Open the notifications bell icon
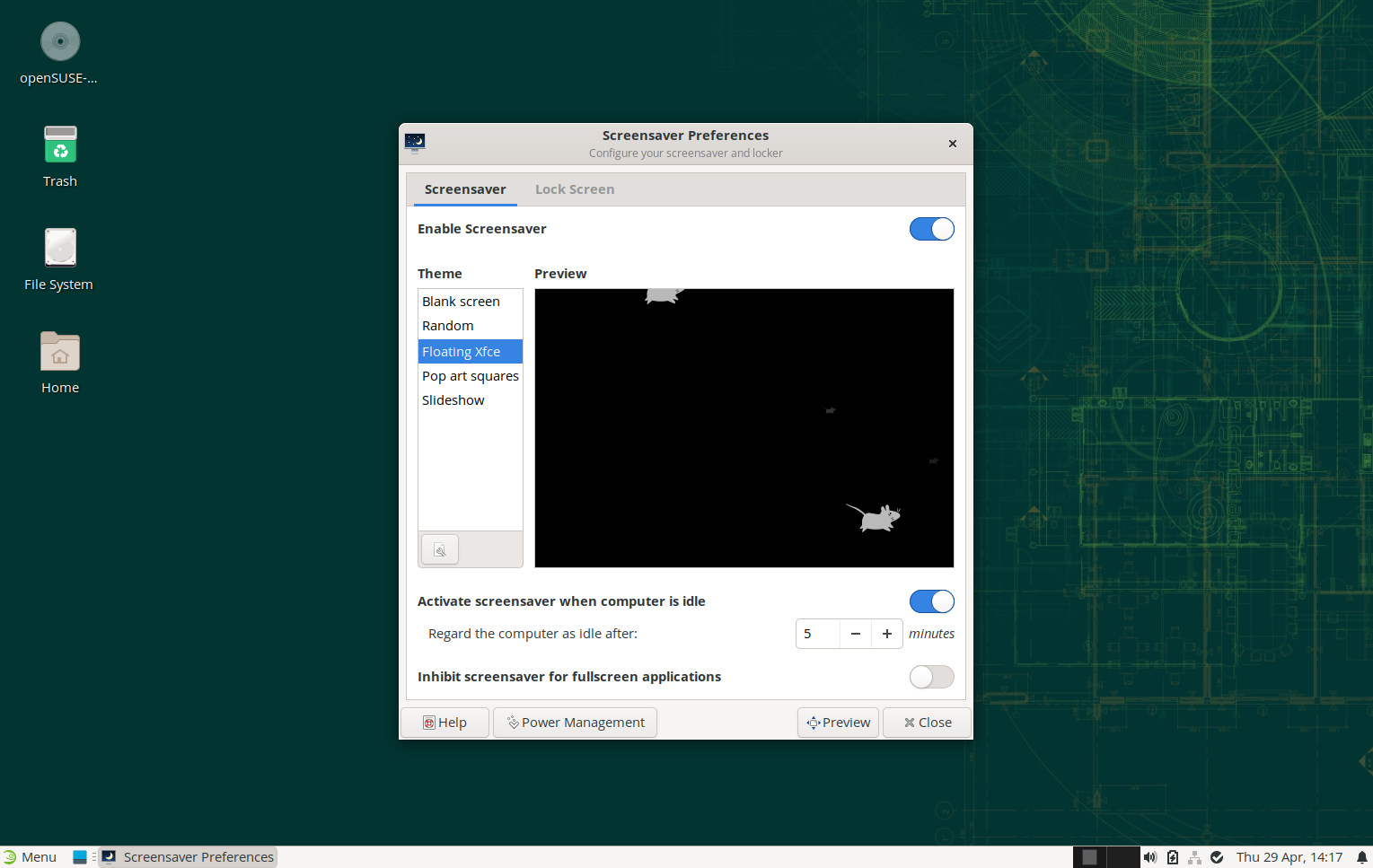1373x868 pixels. pos(1361,857)
